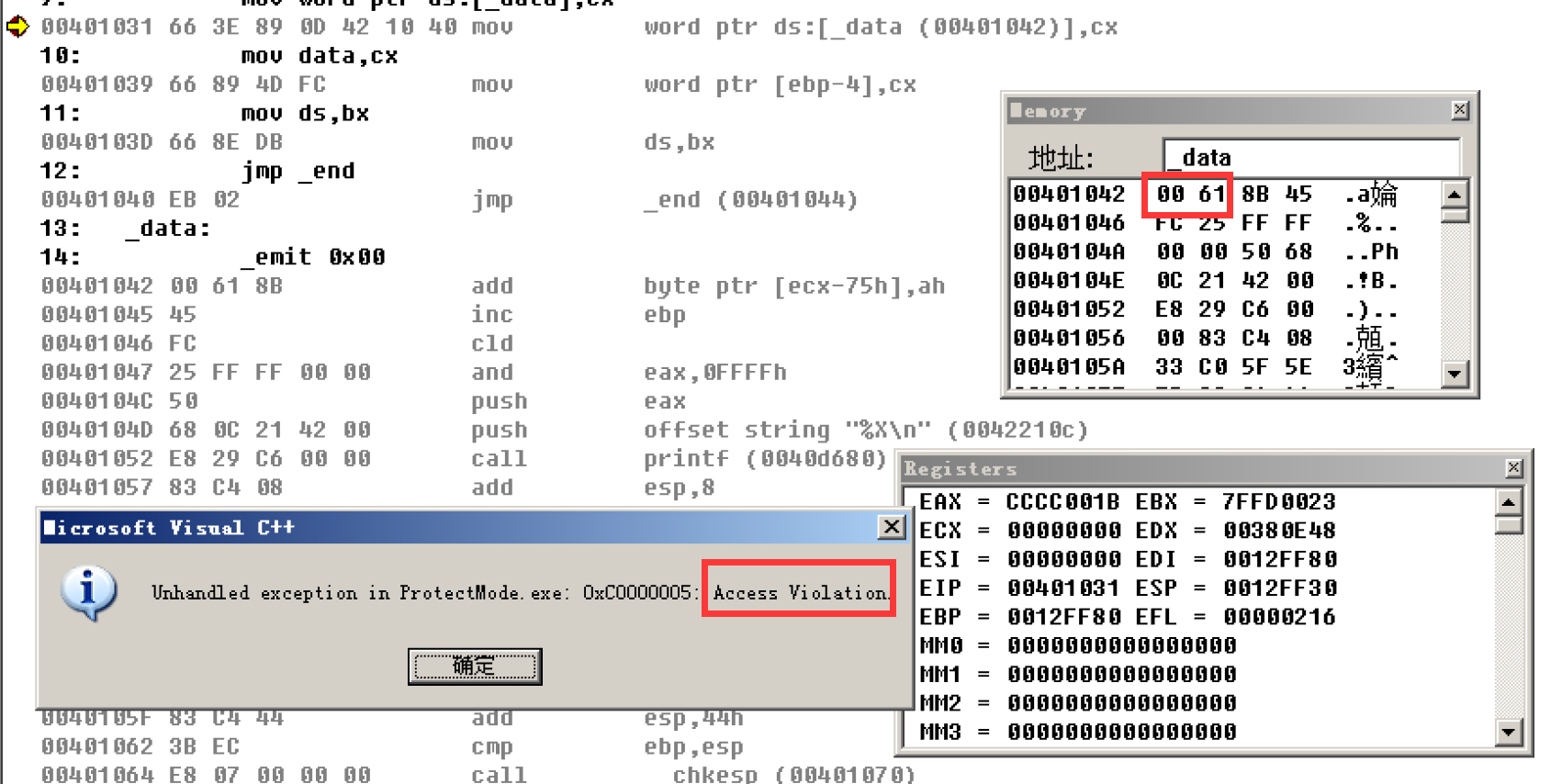Click the and eax,0FFFFh line
1562x784 pixels.
tap(413, 372)
